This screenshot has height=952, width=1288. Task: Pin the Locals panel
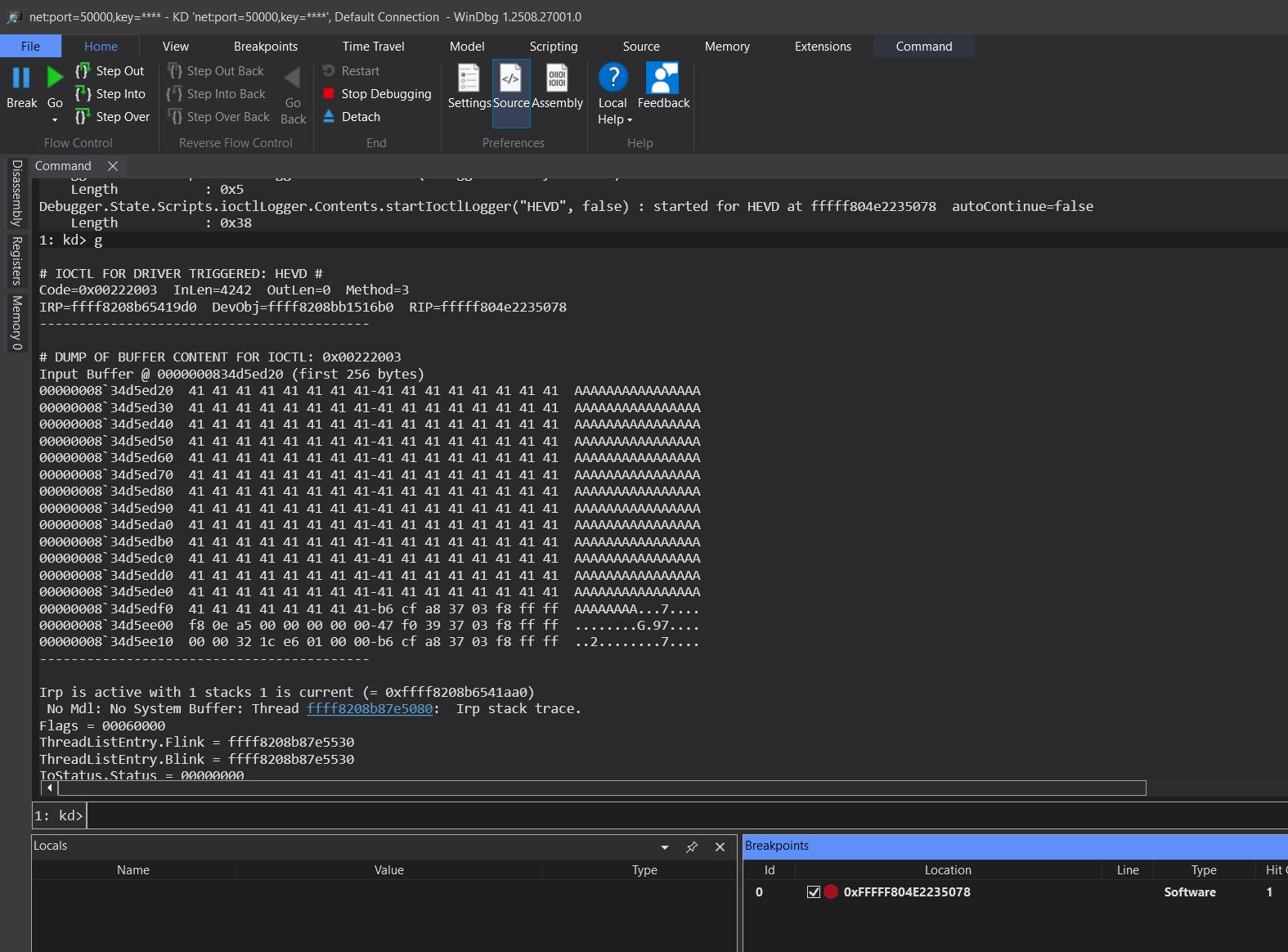[x=692, y=847]
